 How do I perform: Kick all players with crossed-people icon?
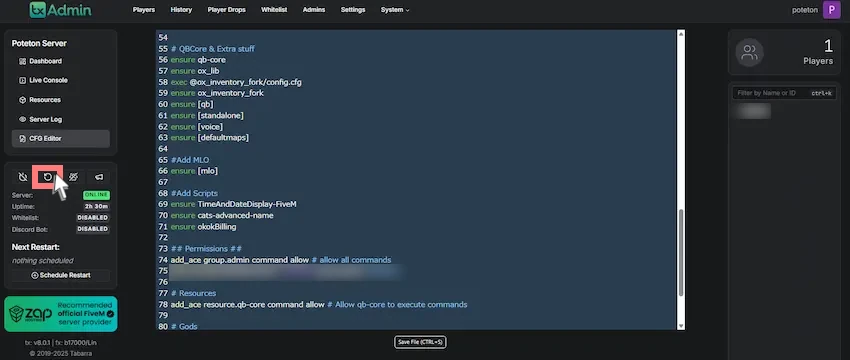coord(74,177)
